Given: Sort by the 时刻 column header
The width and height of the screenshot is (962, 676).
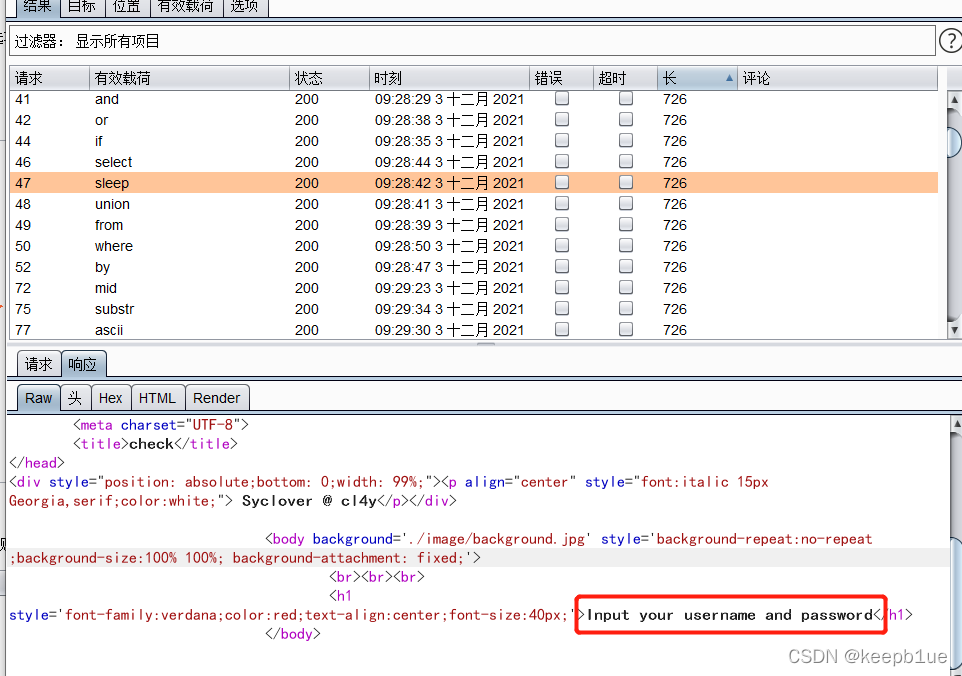Looking at the screenshot, I should [449, 78].
